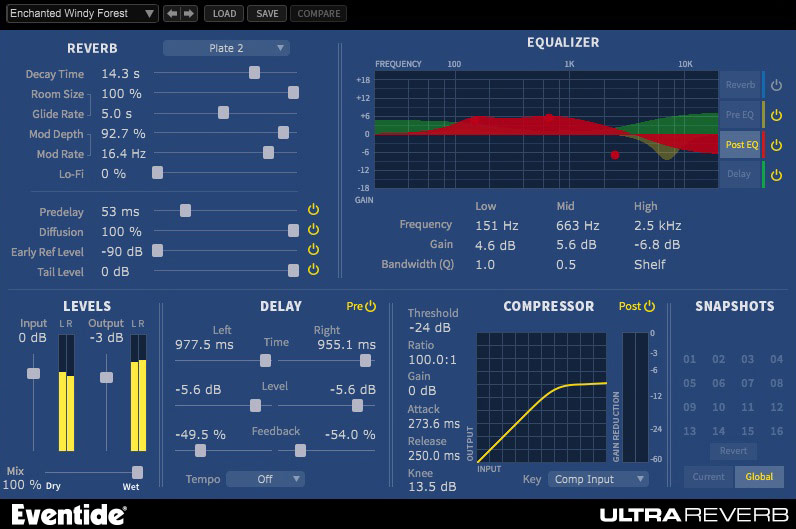Screen dimensions: 796x529
Task: Select the Delay tab in equalizer
Action: point(740,175)
